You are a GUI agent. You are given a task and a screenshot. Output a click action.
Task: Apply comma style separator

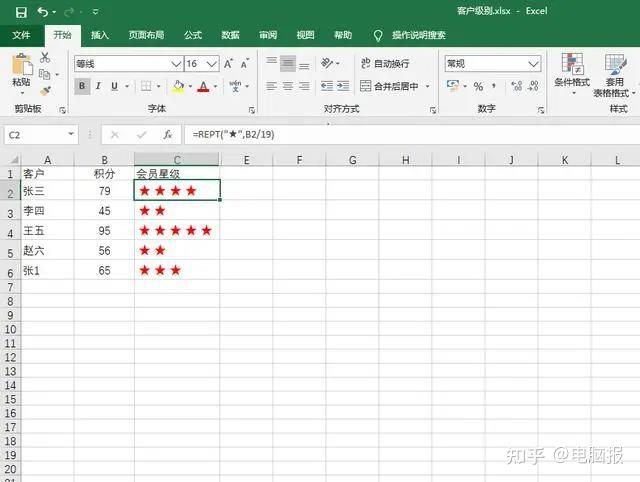point(494,86)
